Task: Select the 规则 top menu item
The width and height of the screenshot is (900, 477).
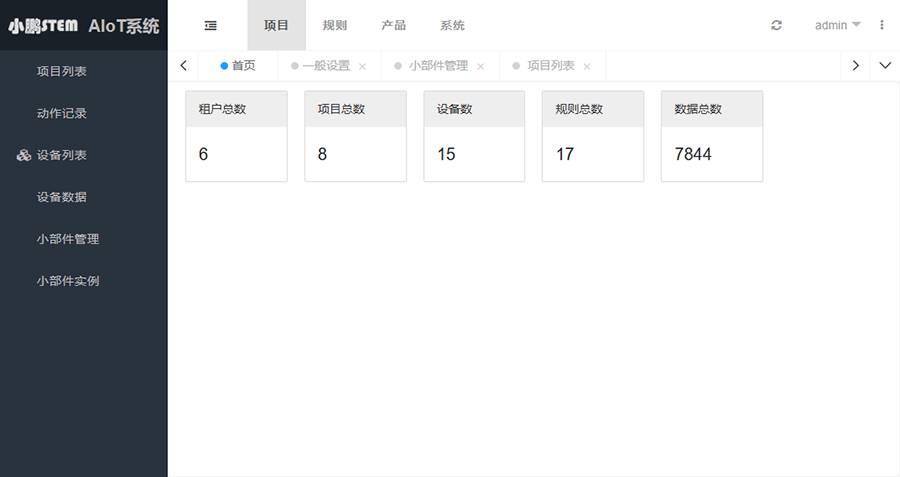Action: tap(335, 25)
